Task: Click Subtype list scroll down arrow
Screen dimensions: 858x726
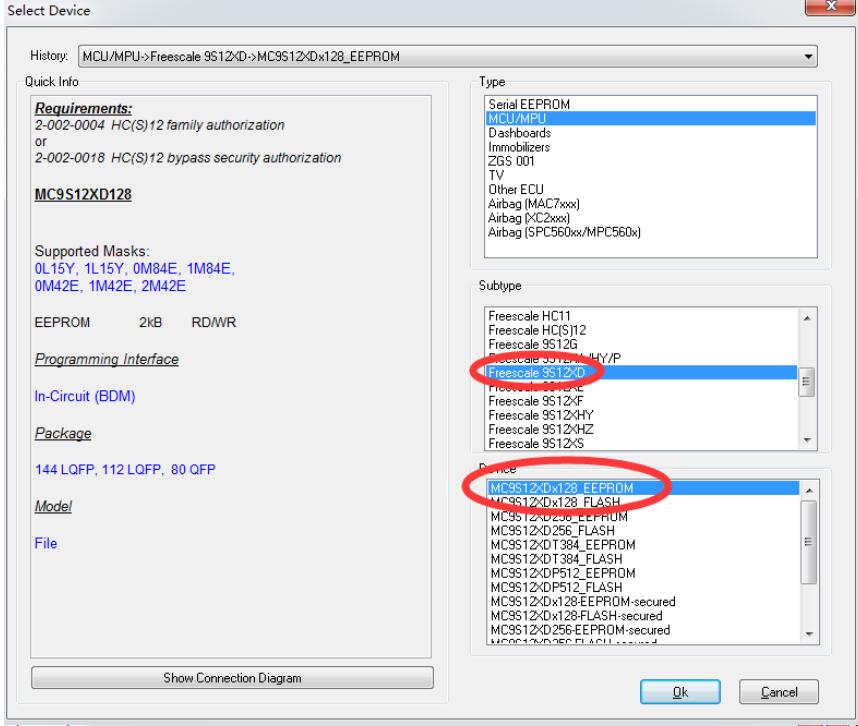Action: [807, 440]
